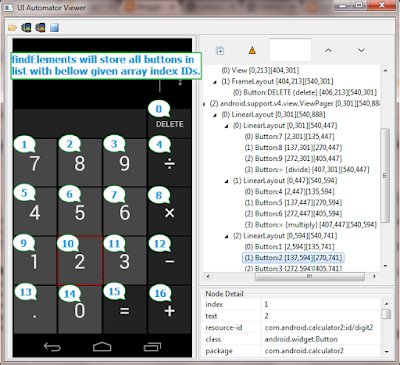Click the Save floppy disk icon
Viewport: 400px width, 365px height.
click(x=54, y=27)
